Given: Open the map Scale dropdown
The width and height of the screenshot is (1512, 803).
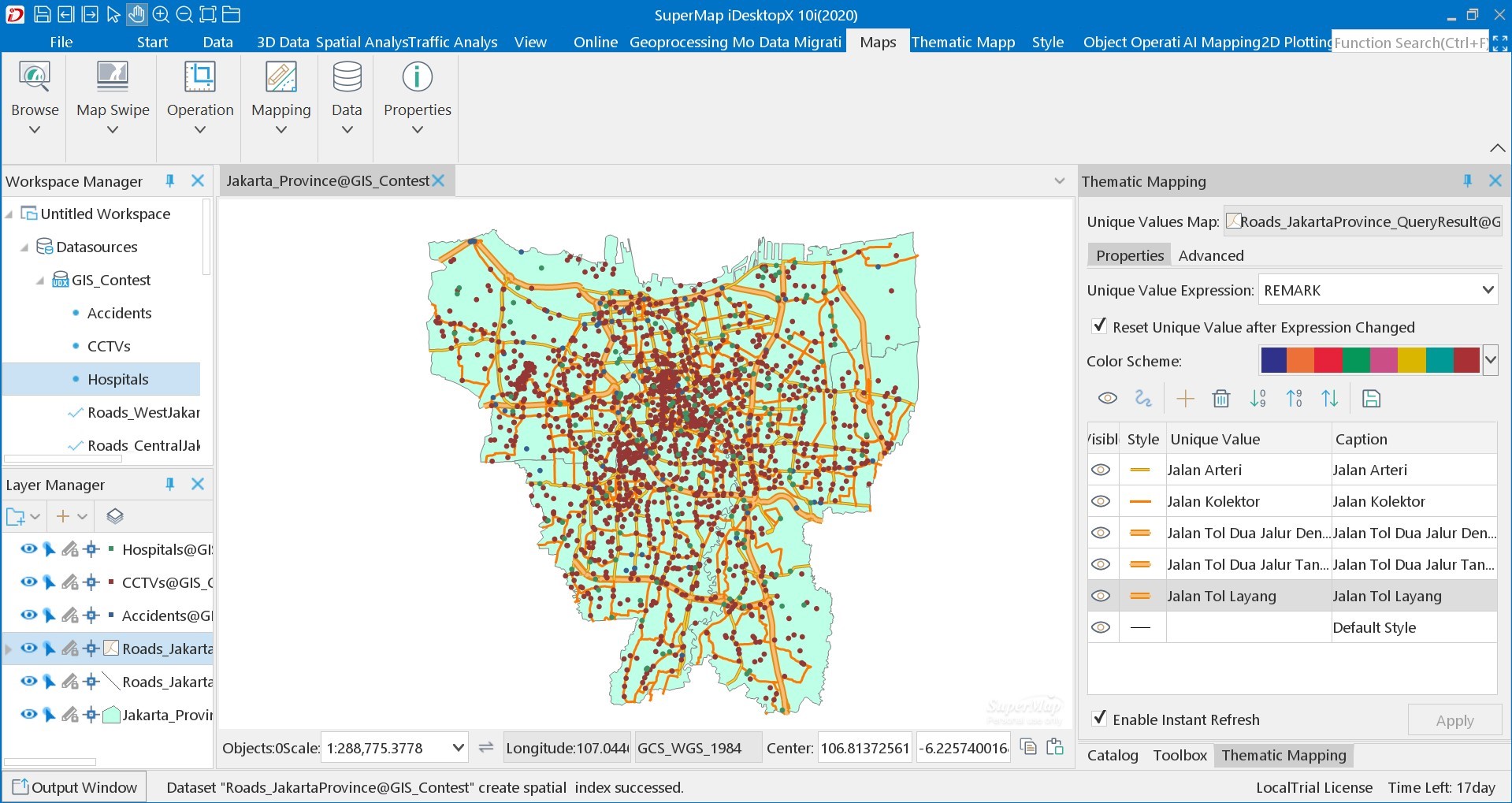Looking at the screenshot, I should [458, 748].
